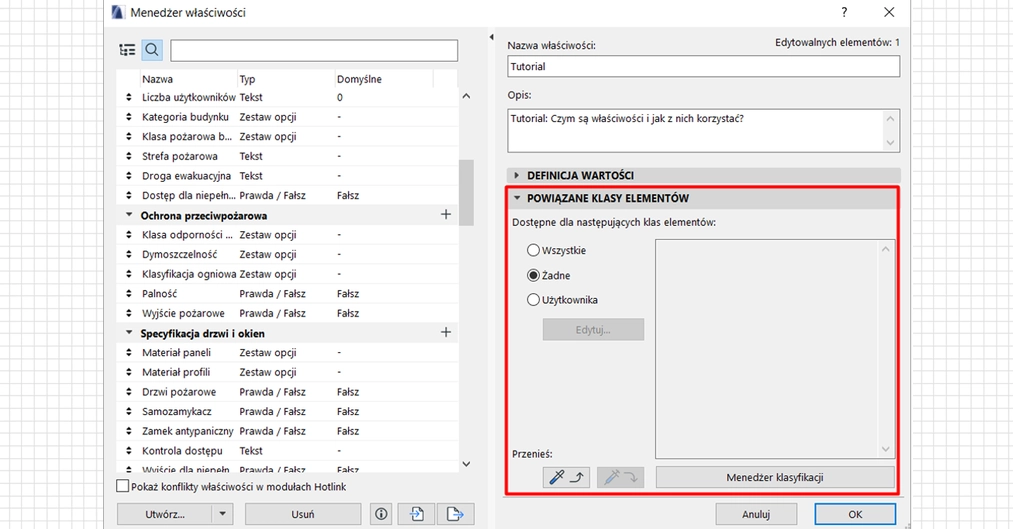Click the property list scroll down arrow
1013x529 pixels.
(x=466, y=464)
